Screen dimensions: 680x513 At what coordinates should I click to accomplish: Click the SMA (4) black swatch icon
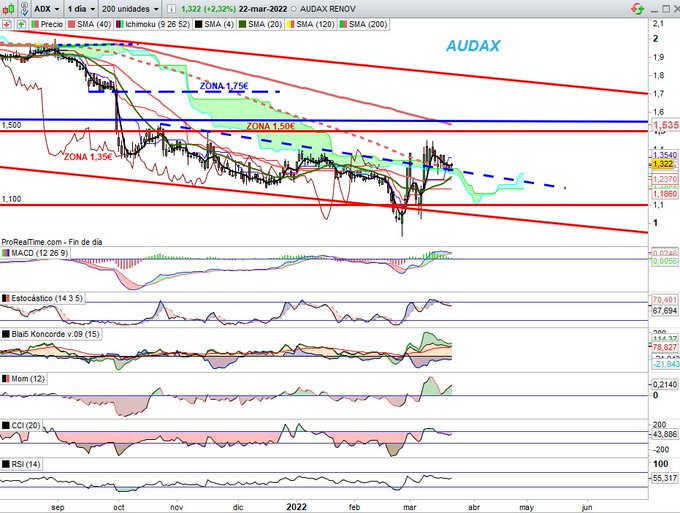(198, 24)
